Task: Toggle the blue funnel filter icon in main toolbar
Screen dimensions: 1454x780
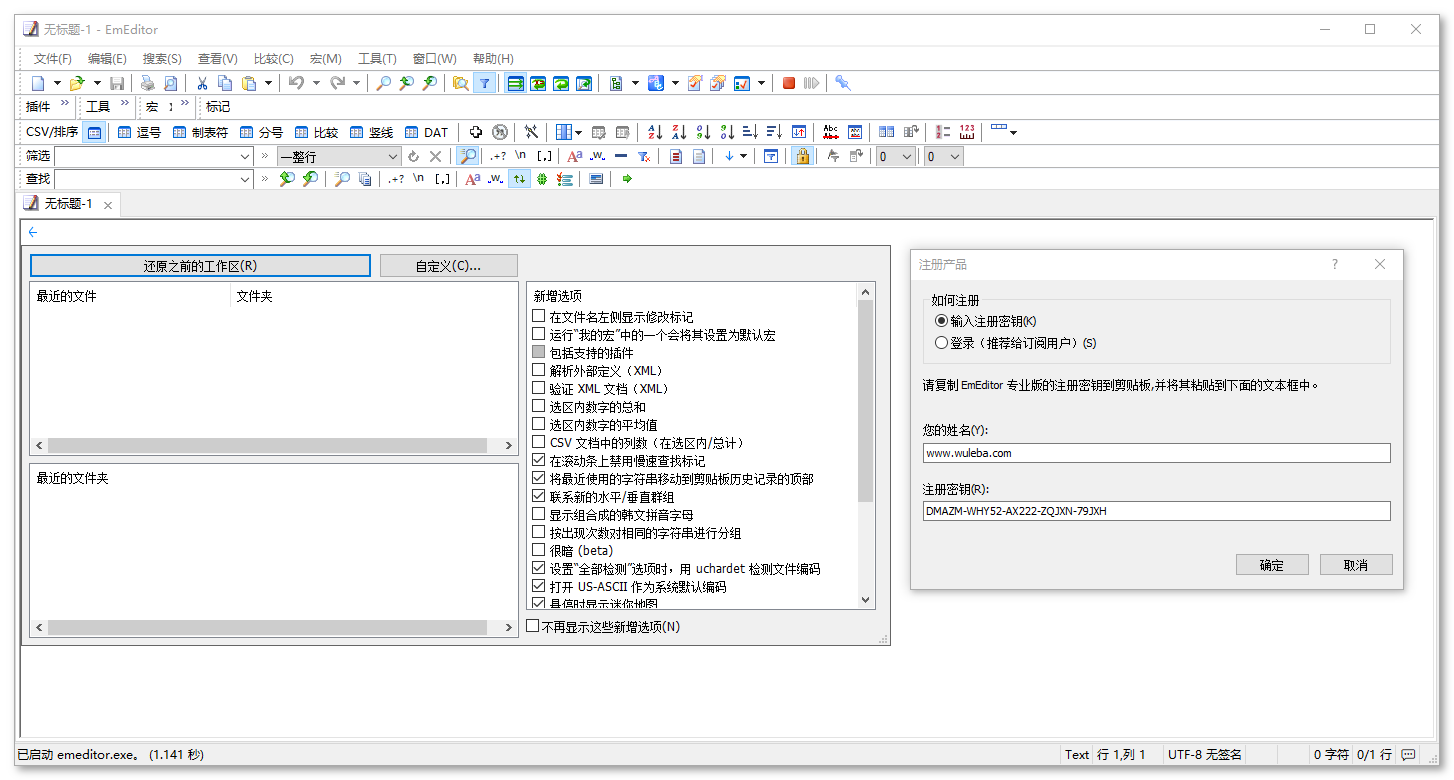Action: tap(484, 83)
